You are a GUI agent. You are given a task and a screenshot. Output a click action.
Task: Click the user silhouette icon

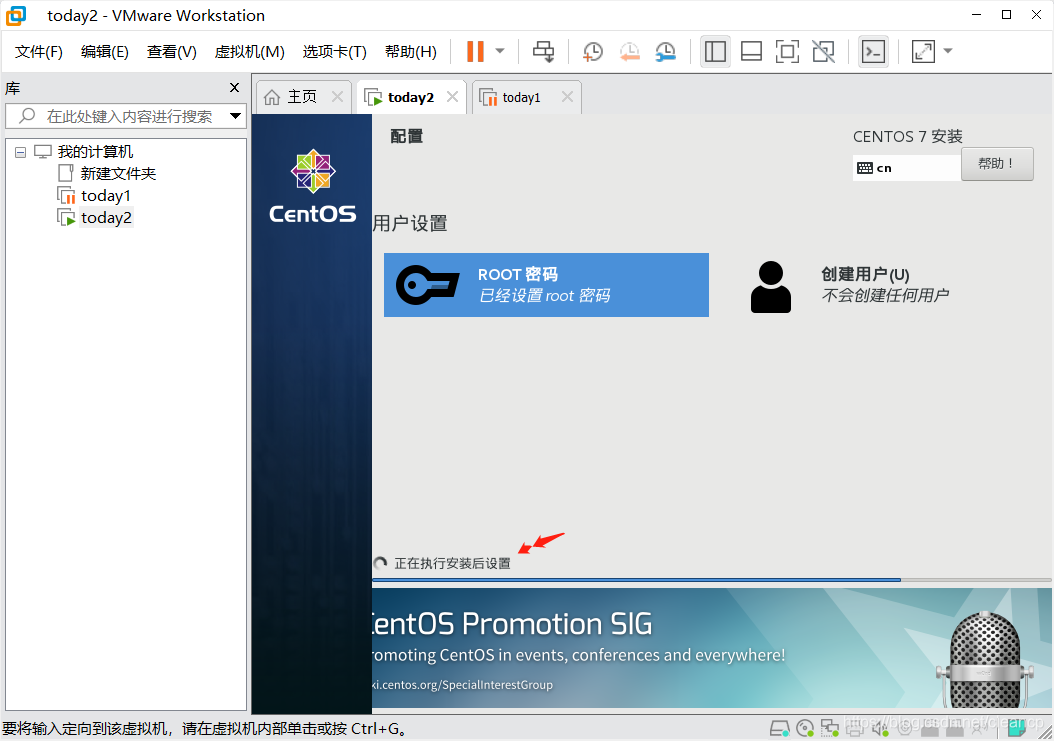[x=770, y=287]
